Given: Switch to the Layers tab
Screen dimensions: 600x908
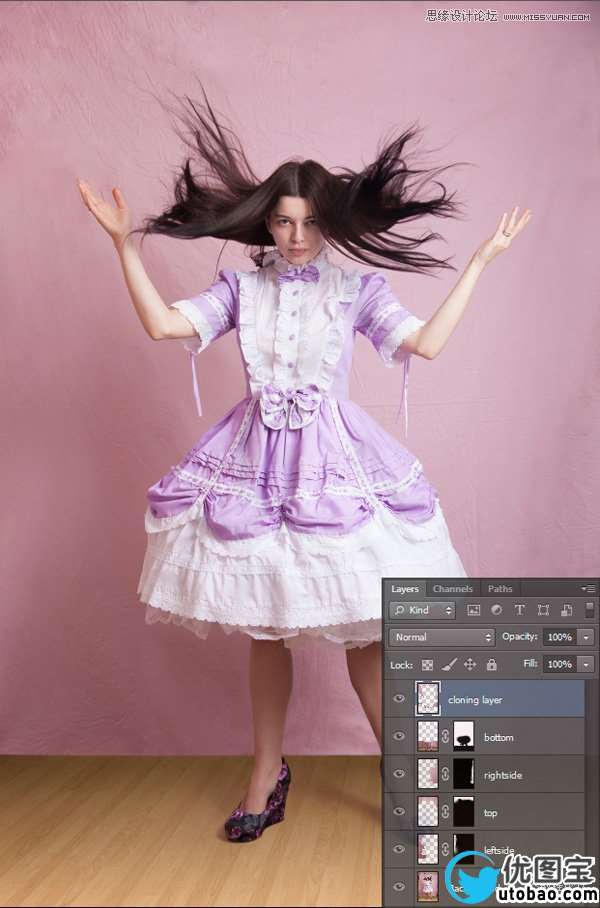Looking at the screenshot, I should [x=405, y=589].
